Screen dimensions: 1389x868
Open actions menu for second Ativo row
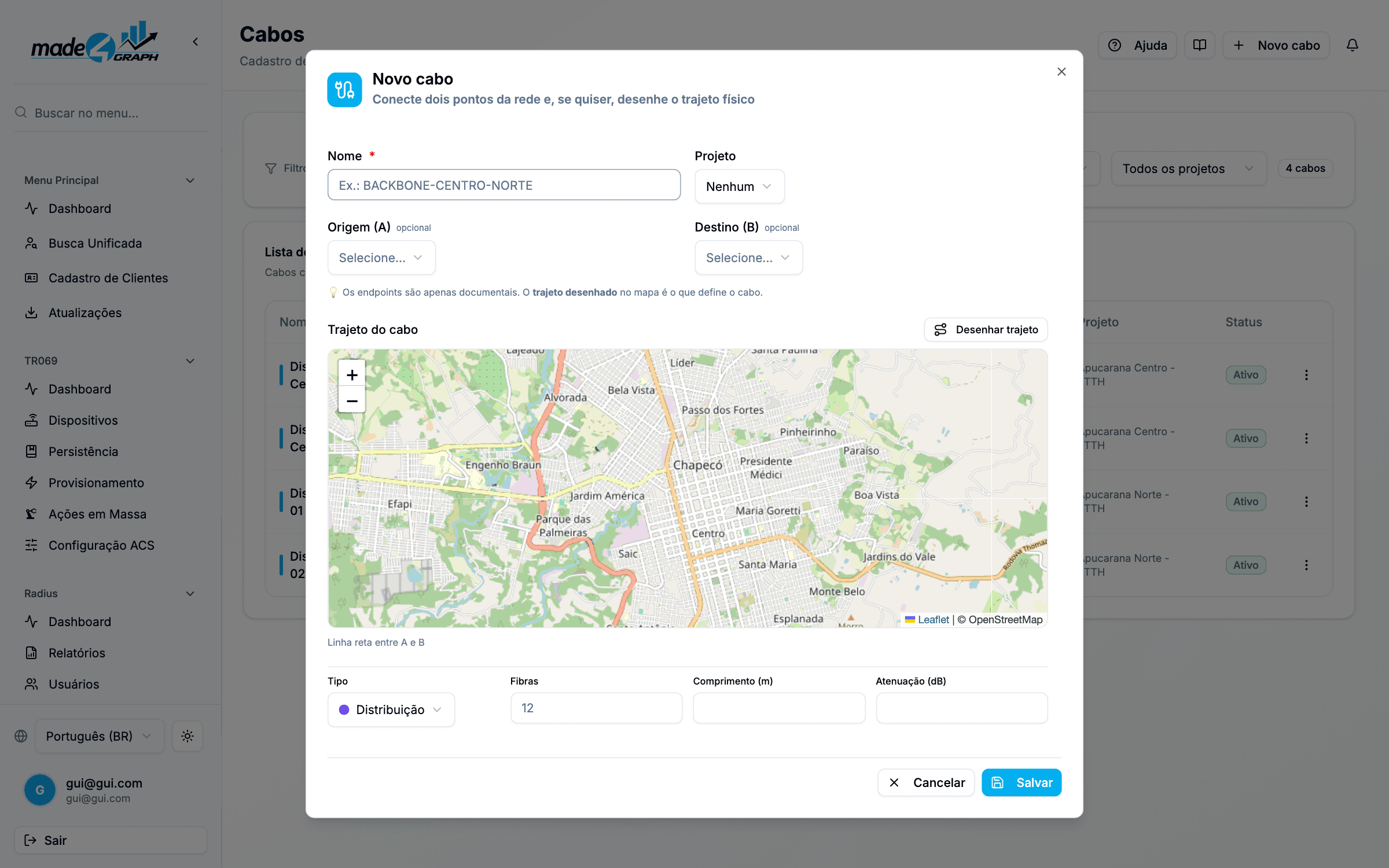[1306, 438]
